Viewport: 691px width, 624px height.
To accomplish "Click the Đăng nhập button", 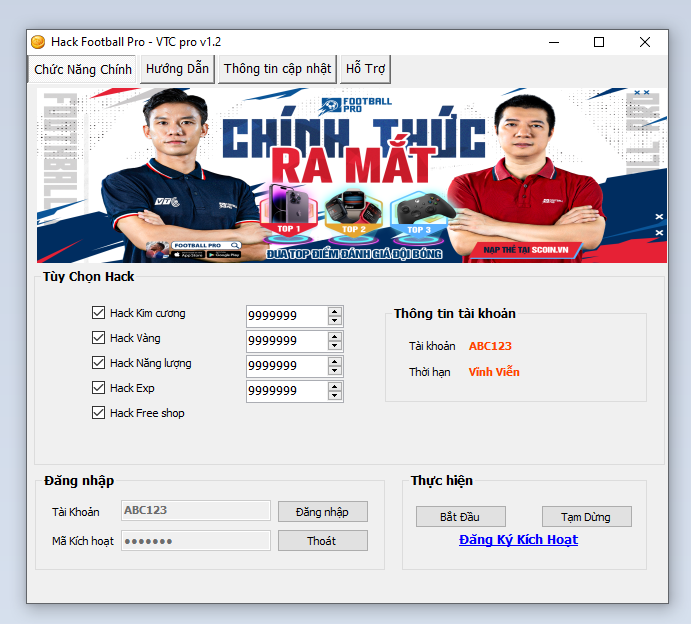I will (322, 511).
